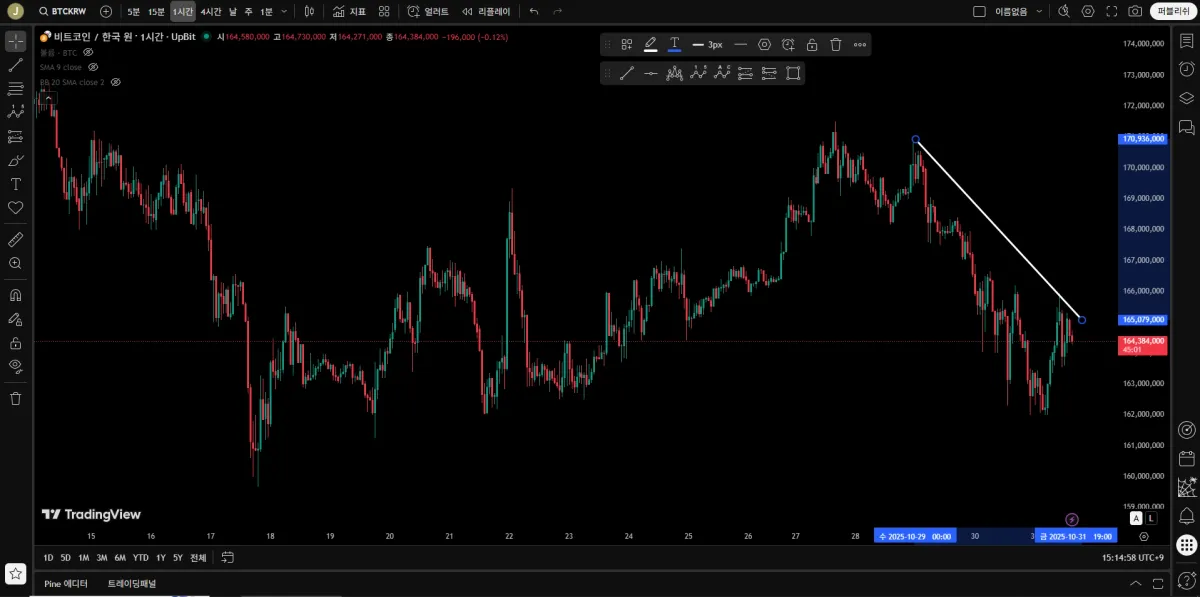The width and height of the screenshot is (1200, 597).
Task: Add alert on the trend line drawing
Action: [788, 44]
